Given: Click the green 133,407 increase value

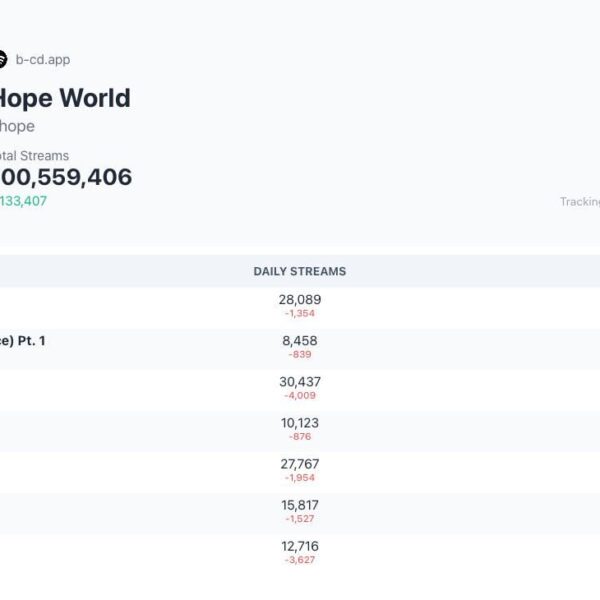Looking at the screenshot, I should tap(23, 201).
